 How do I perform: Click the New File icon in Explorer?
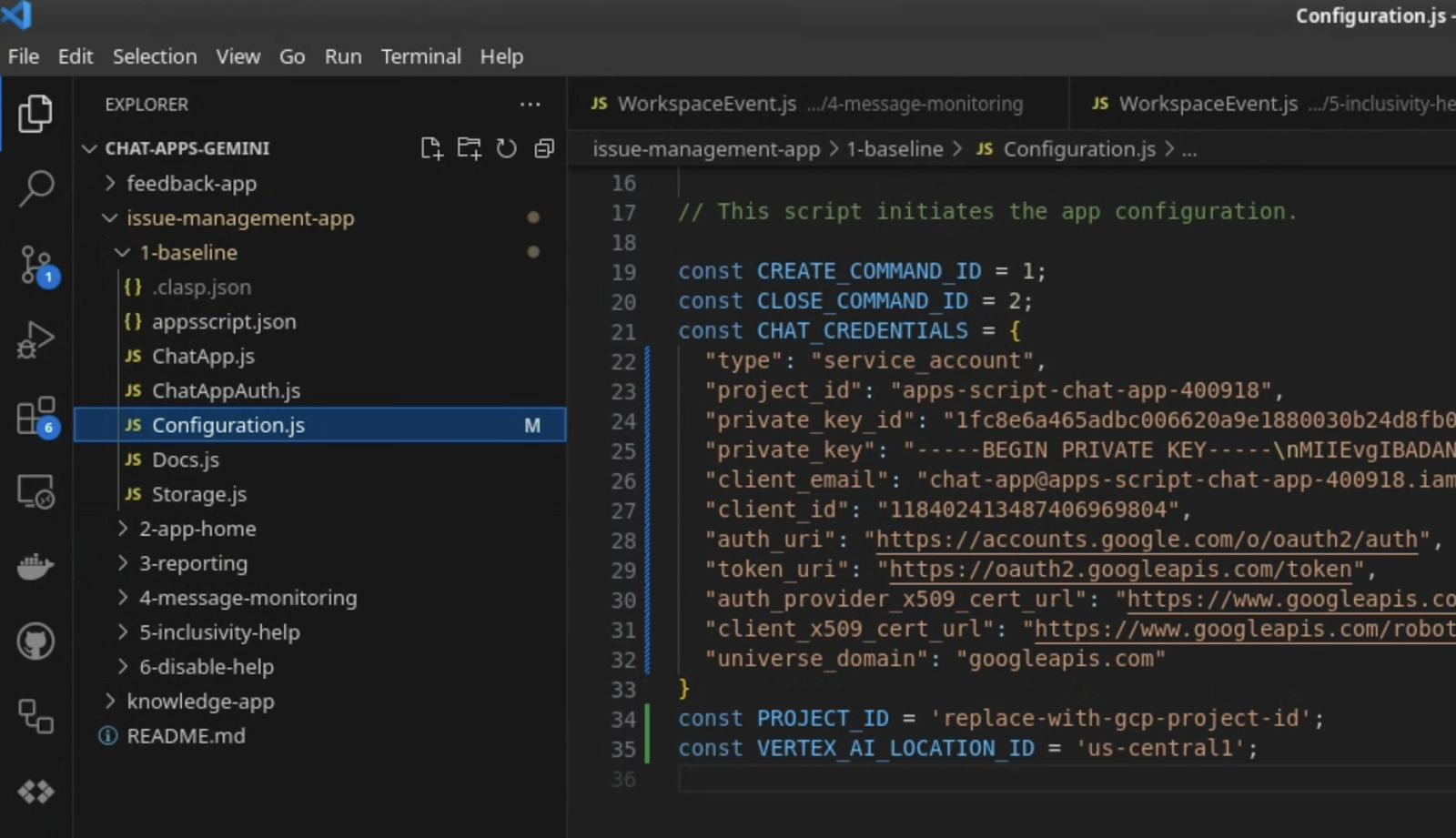point(431,148)
